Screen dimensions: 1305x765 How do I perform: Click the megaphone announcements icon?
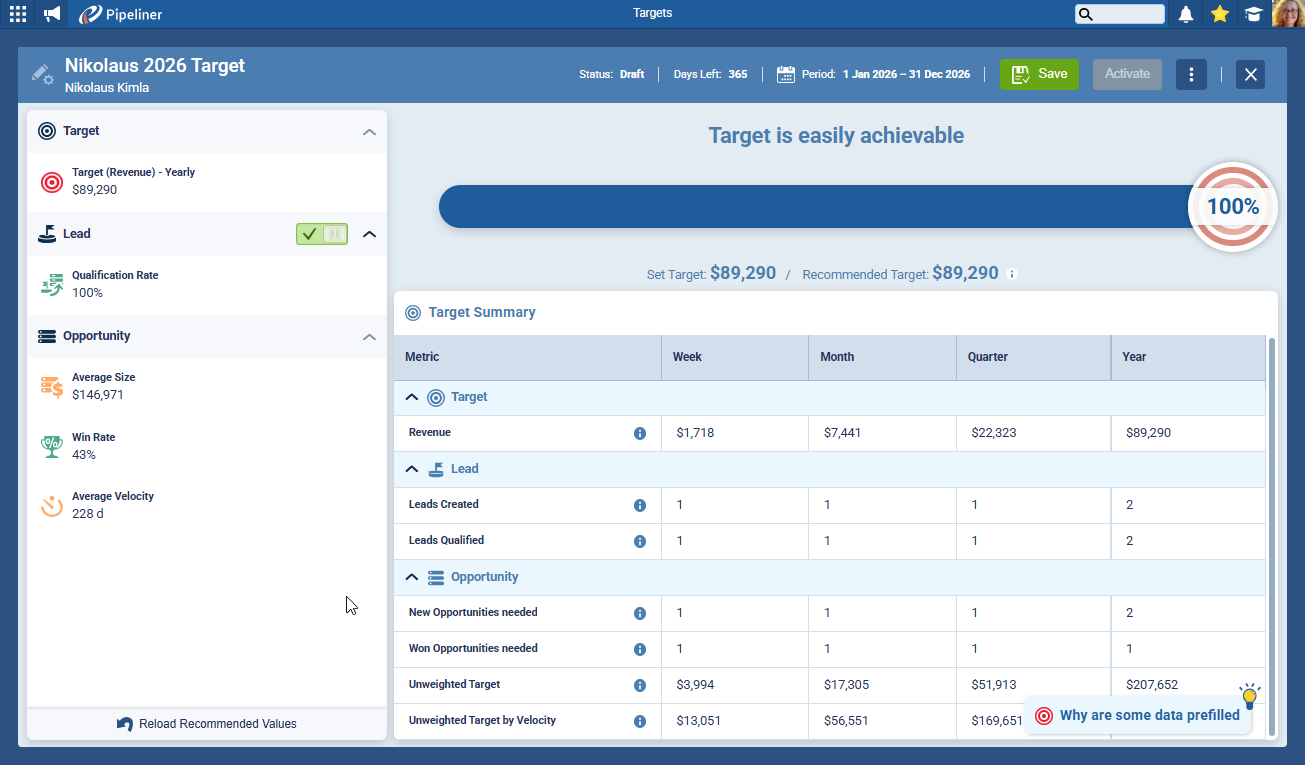click(52, 14)
